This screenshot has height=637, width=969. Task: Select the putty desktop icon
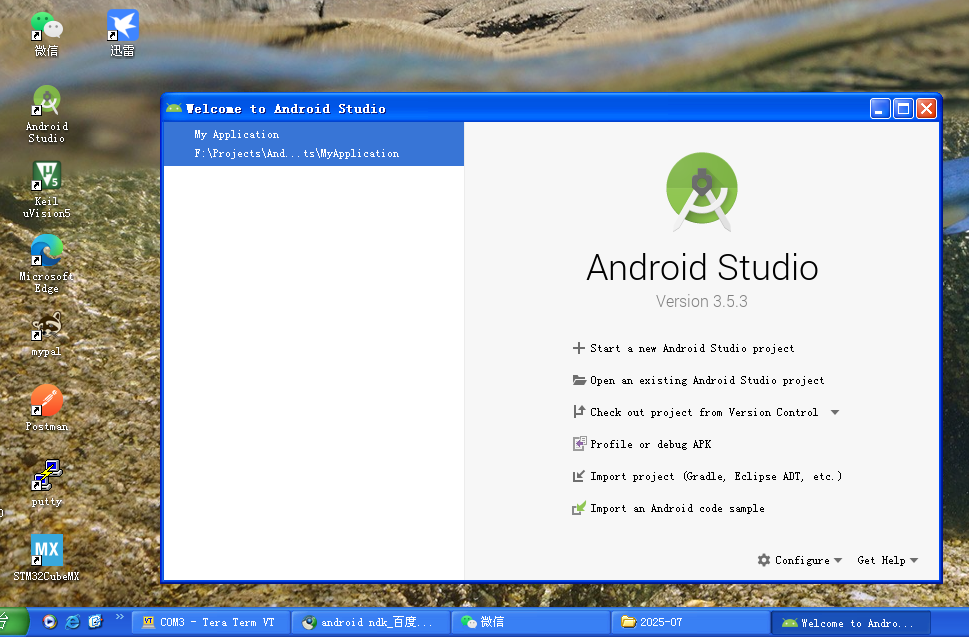pos(47,483)
